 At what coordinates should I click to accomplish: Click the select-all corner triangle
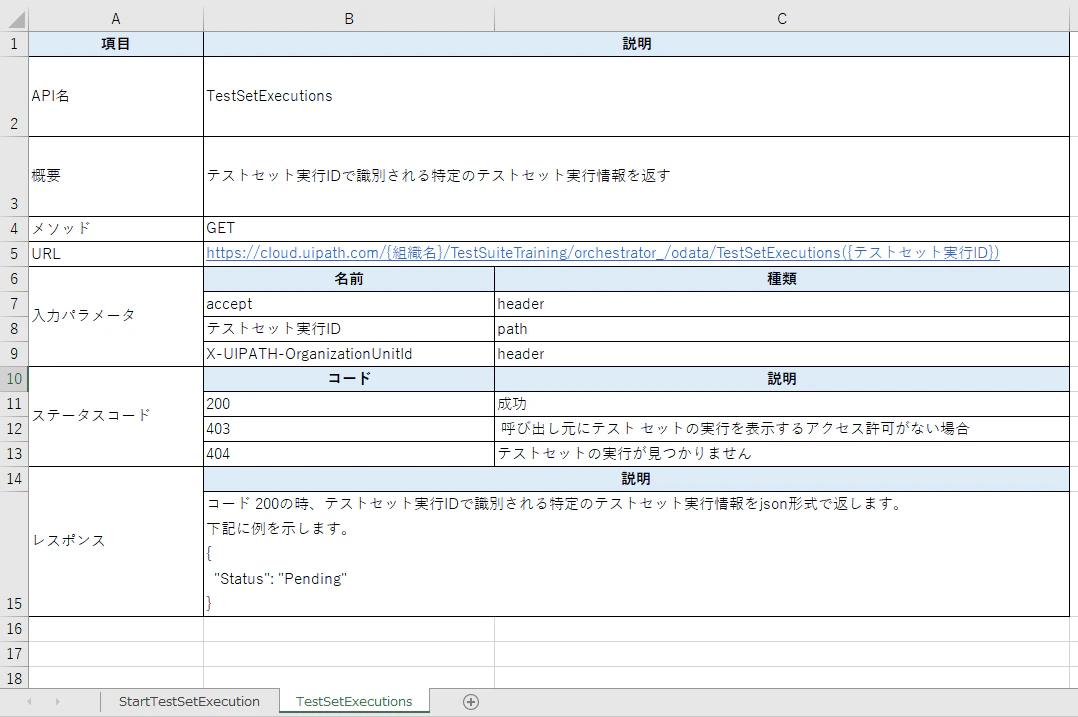coord(14,19)
